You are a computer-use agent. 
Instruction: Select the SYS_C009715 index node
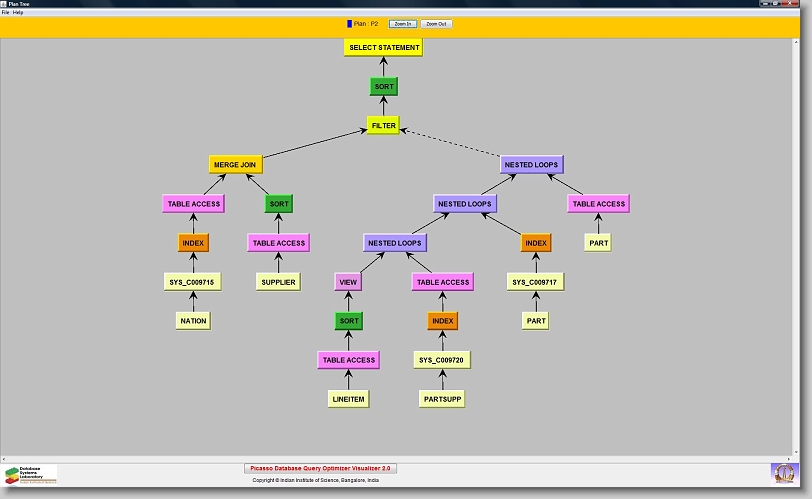pyautogui.click(x=193, y=282)
